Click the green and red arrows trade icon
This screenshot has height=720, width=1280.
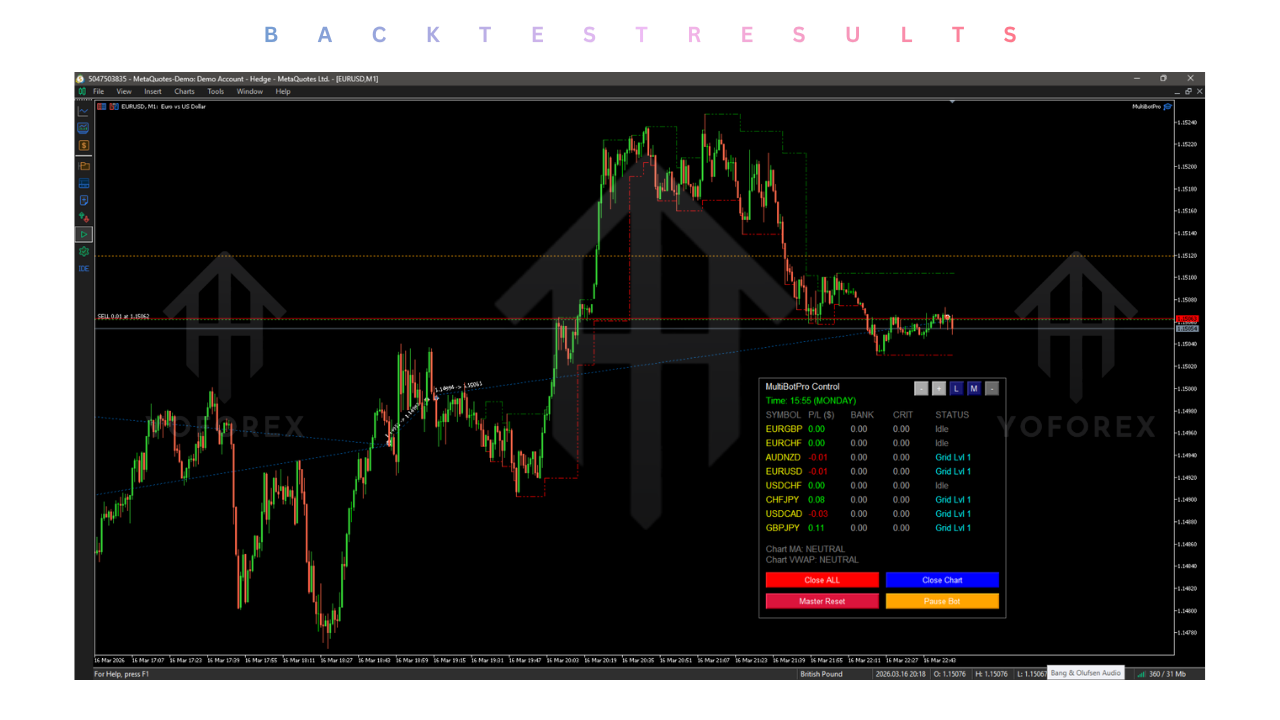[84, 217]
